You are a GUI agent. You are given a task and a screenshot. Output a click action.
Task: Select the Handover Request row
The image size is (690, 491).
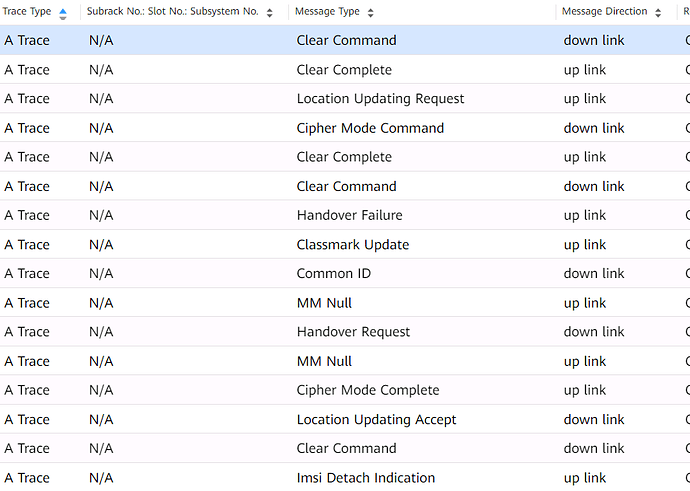pos(345,332)
